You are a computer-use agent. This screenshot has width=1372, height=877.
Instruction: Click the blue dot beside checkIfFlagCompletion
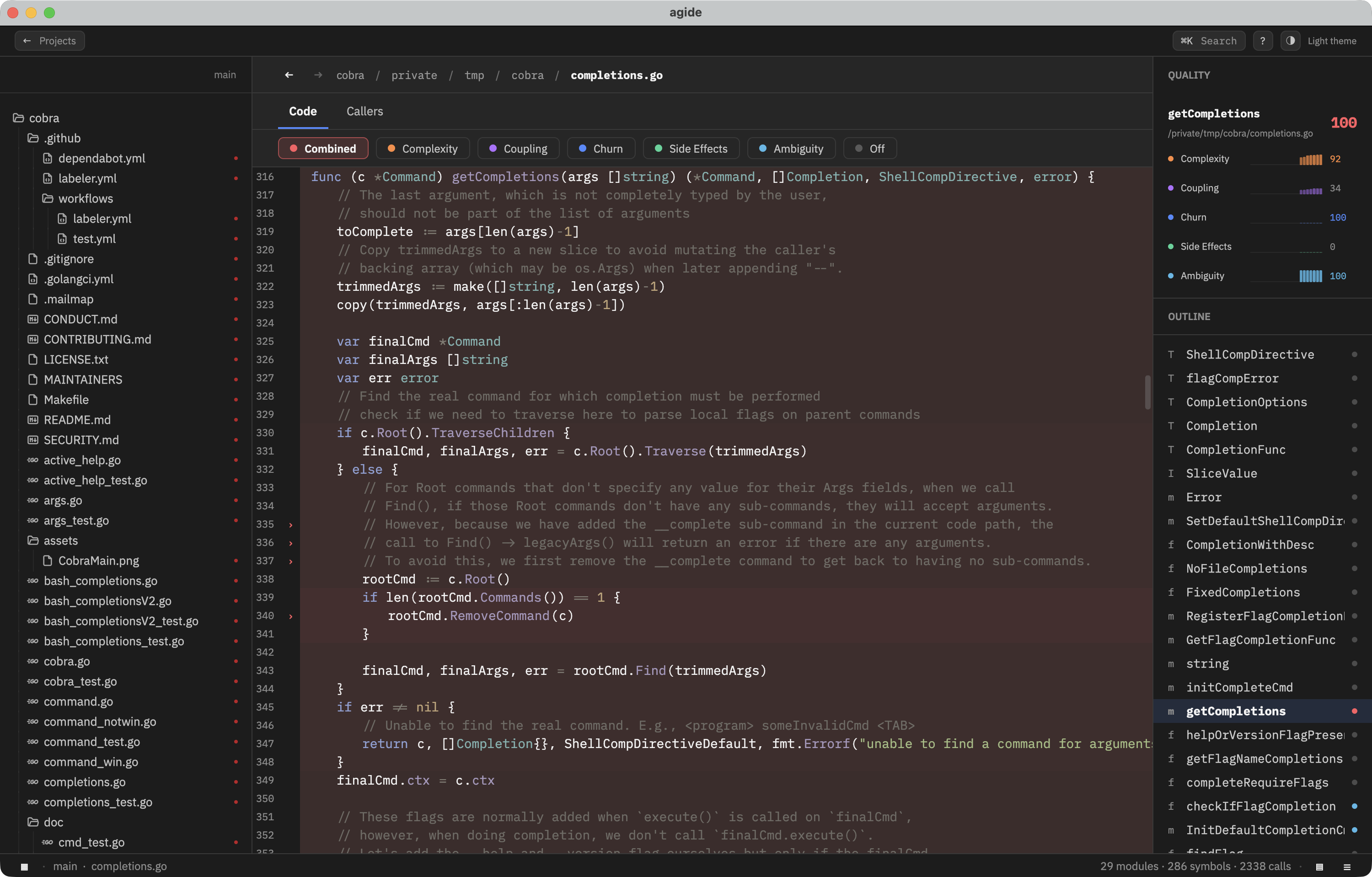pyautogui.click(x=1354, y=806)
